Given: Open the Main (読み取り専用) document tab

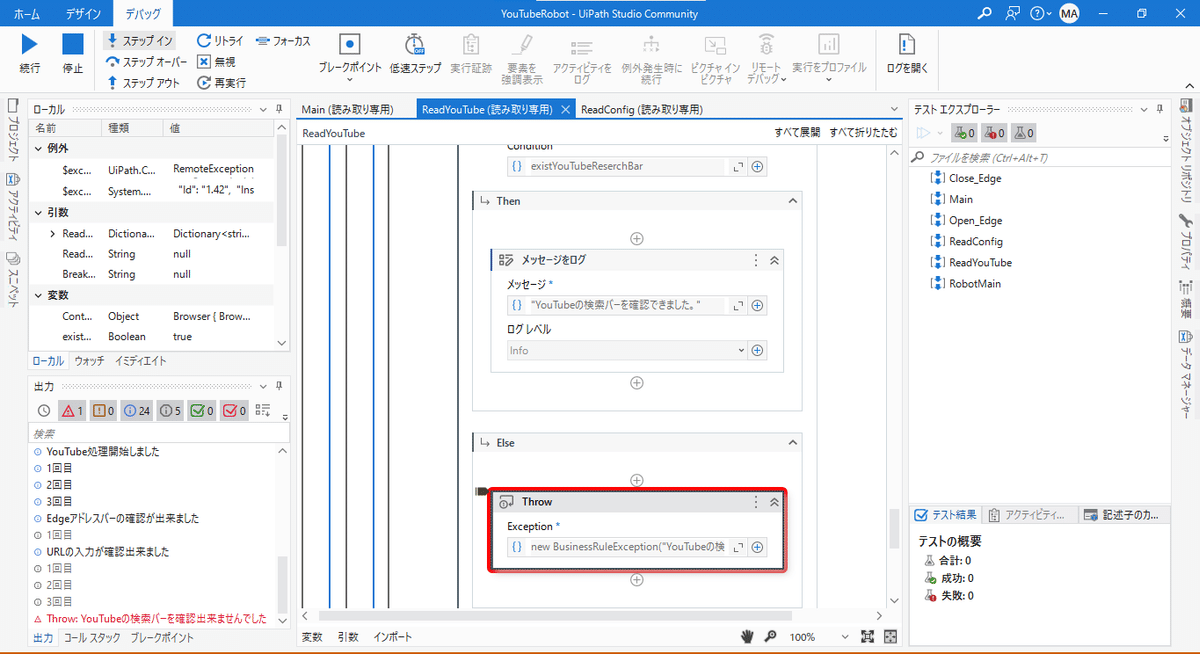Looking at the screenshot, I should point(347,110).
